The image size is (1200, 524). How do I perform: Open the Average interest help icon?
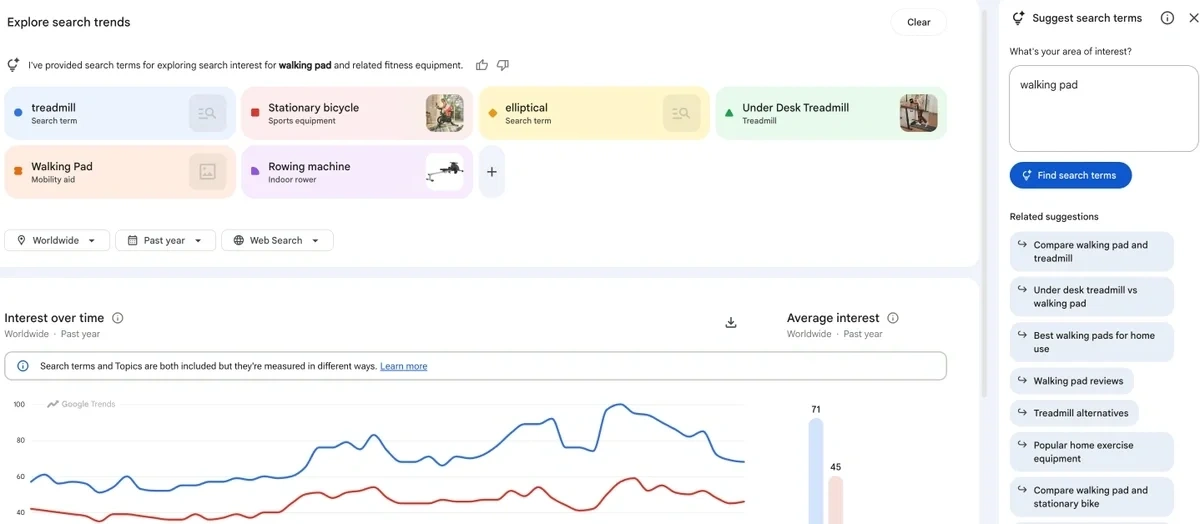893,318
